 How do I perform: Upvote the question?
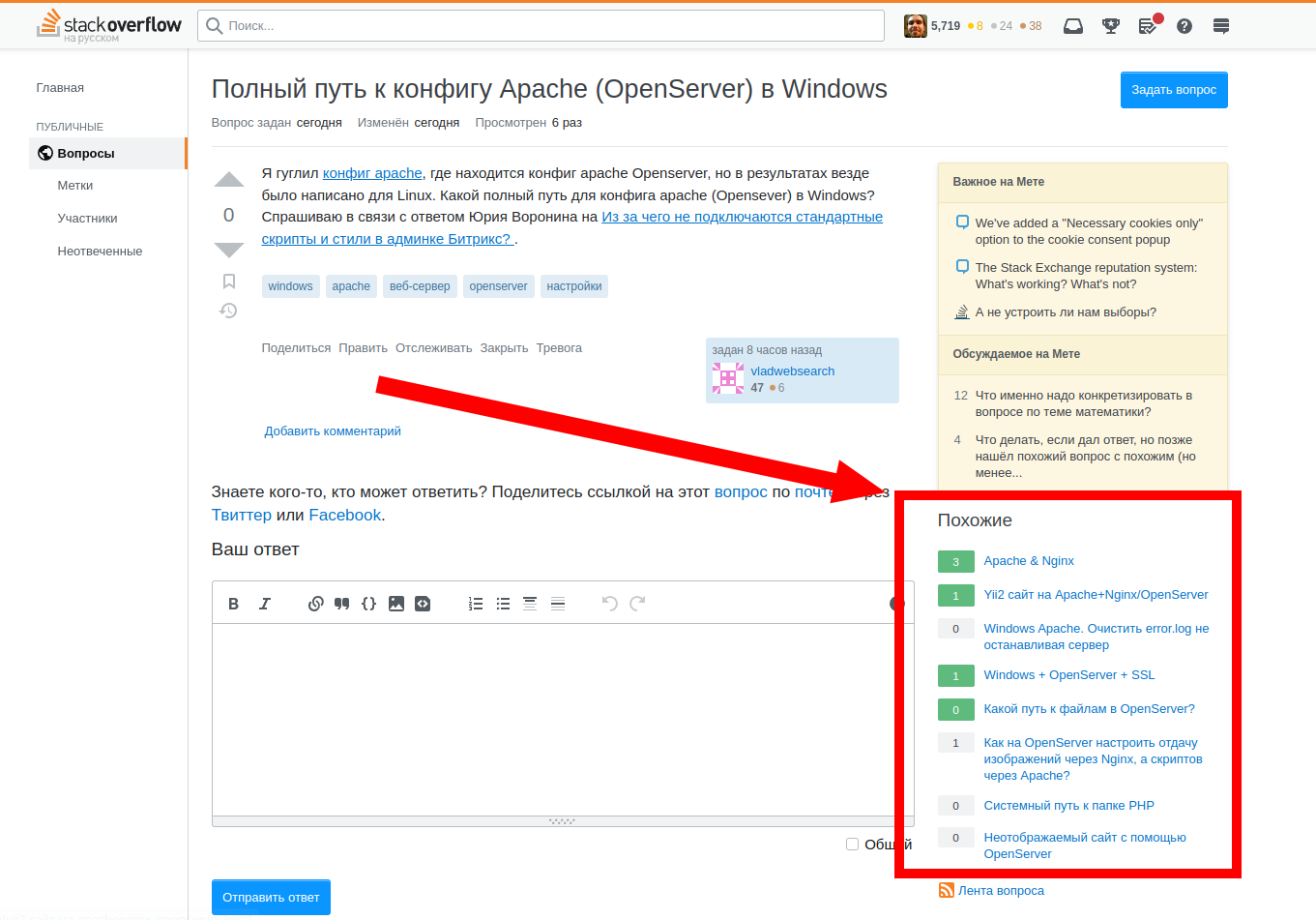click(229, 179)
